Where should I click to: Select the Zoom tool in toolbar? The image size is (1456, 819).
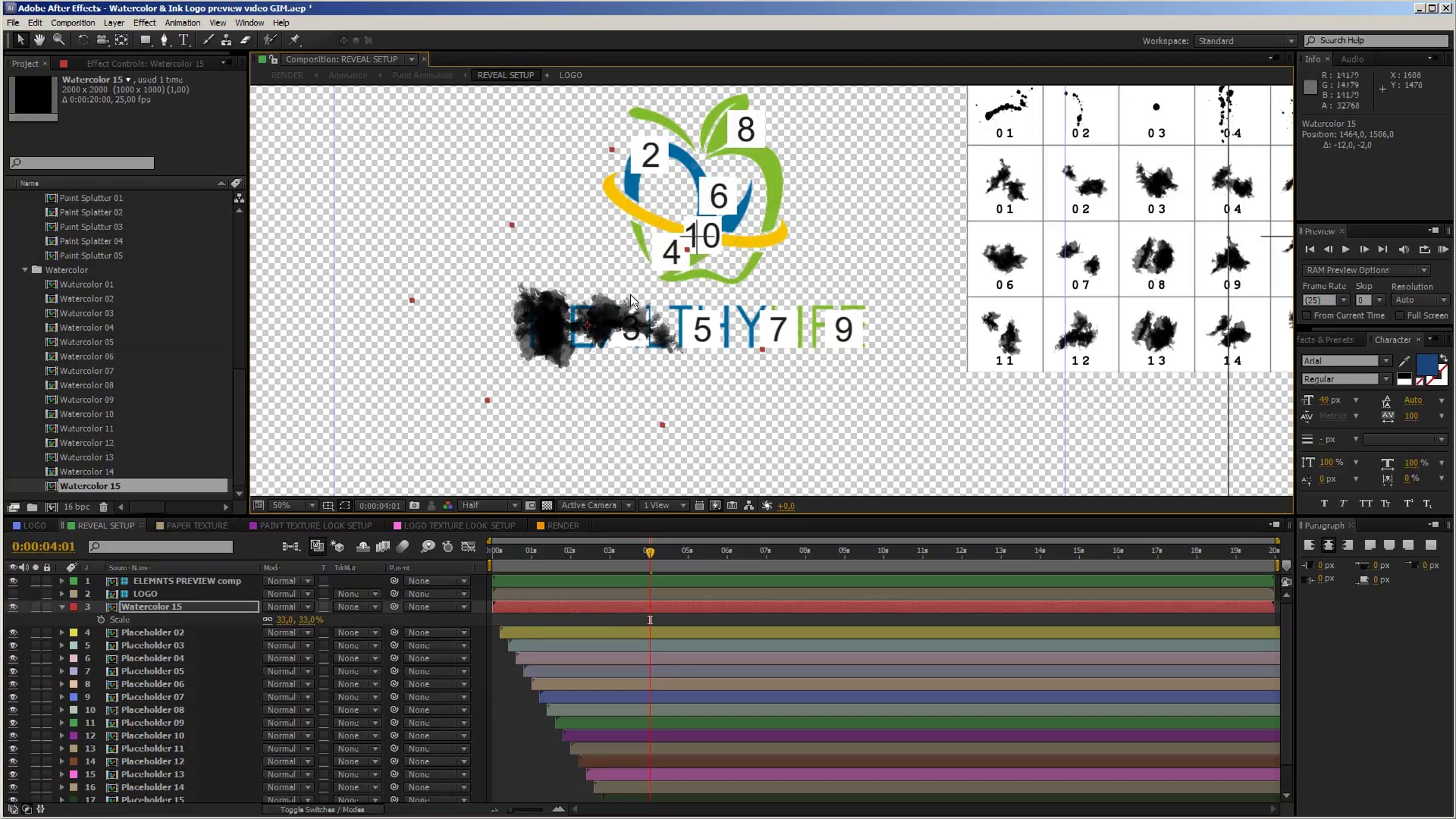coord(59,40)
